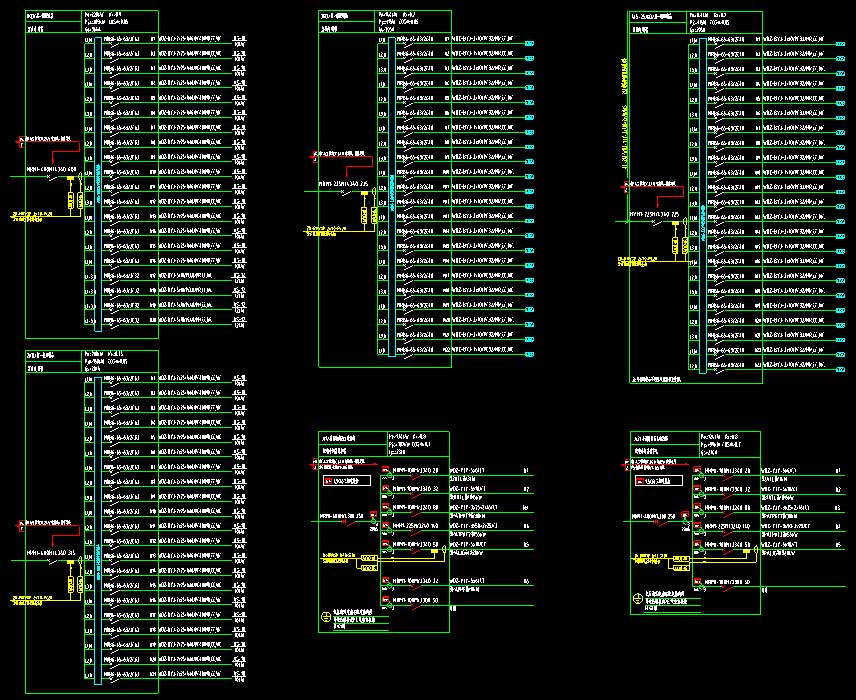Click red callout marker left of top-right panel
Screen dimensions: 856x700
pyautogui.click(x=626, y=186)
